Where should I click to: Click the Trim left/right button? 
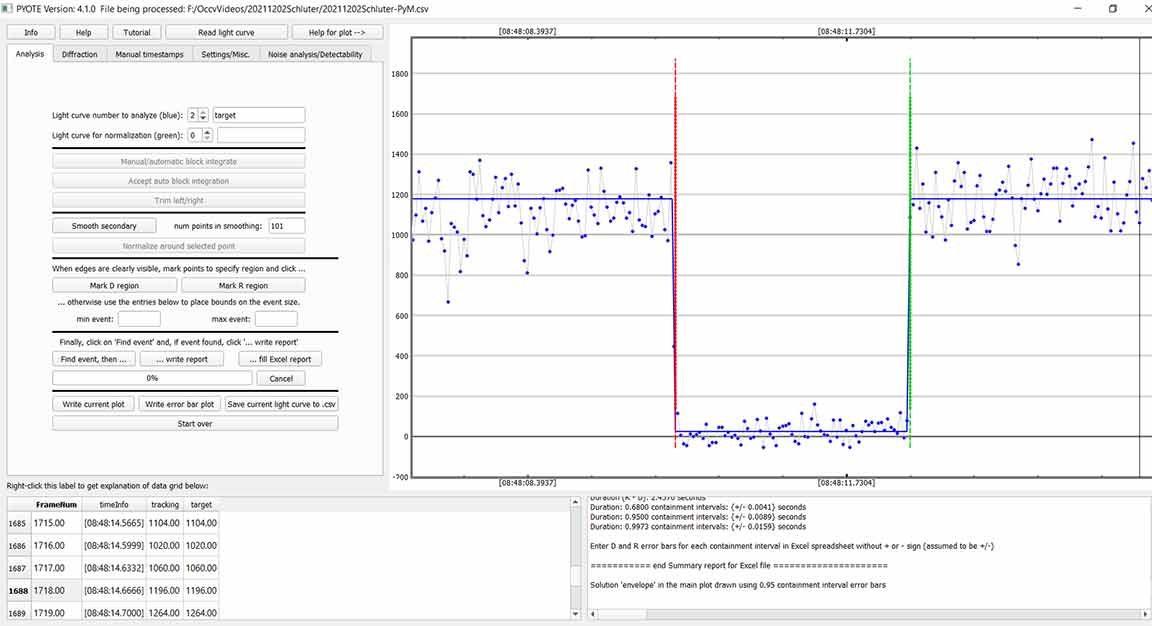pyautogui.click(x=179, y=201)
